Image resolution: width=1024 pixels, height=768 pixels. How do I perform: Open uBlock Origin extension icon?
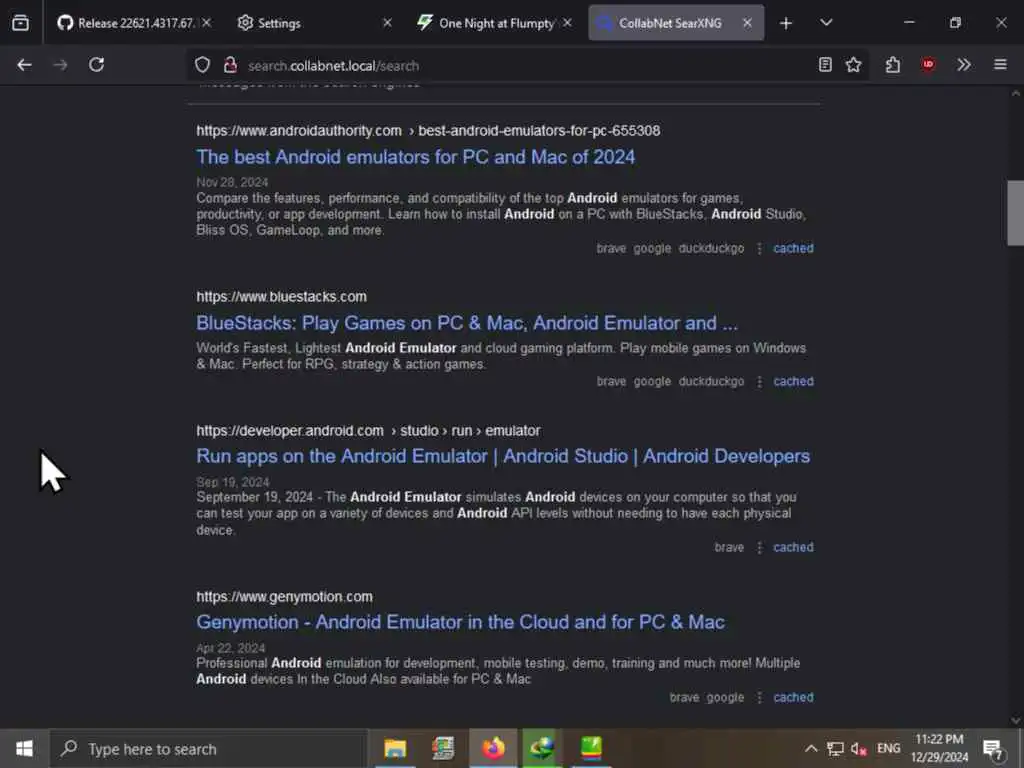pyautogui.click(x=928, y=65)
